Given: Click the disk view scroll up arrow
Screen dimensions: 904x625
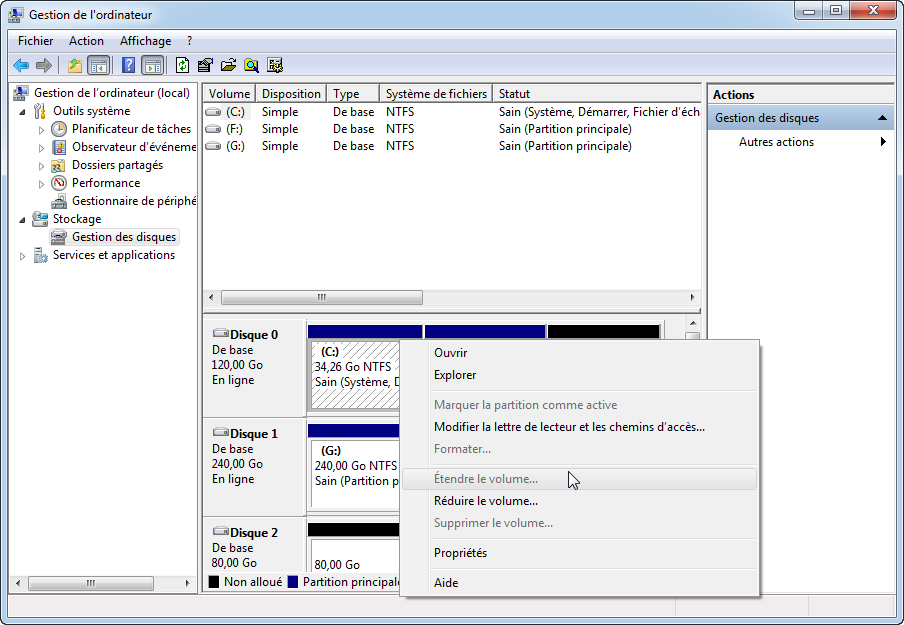Looking at the screenshot, I should 693,323.
